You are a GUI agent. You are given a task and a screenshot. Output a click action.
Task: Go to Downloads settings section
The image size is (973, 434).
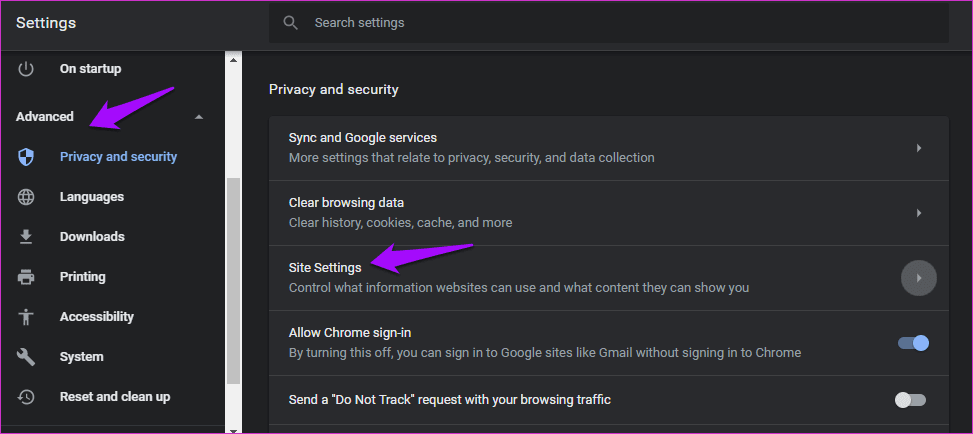[92, 237]
